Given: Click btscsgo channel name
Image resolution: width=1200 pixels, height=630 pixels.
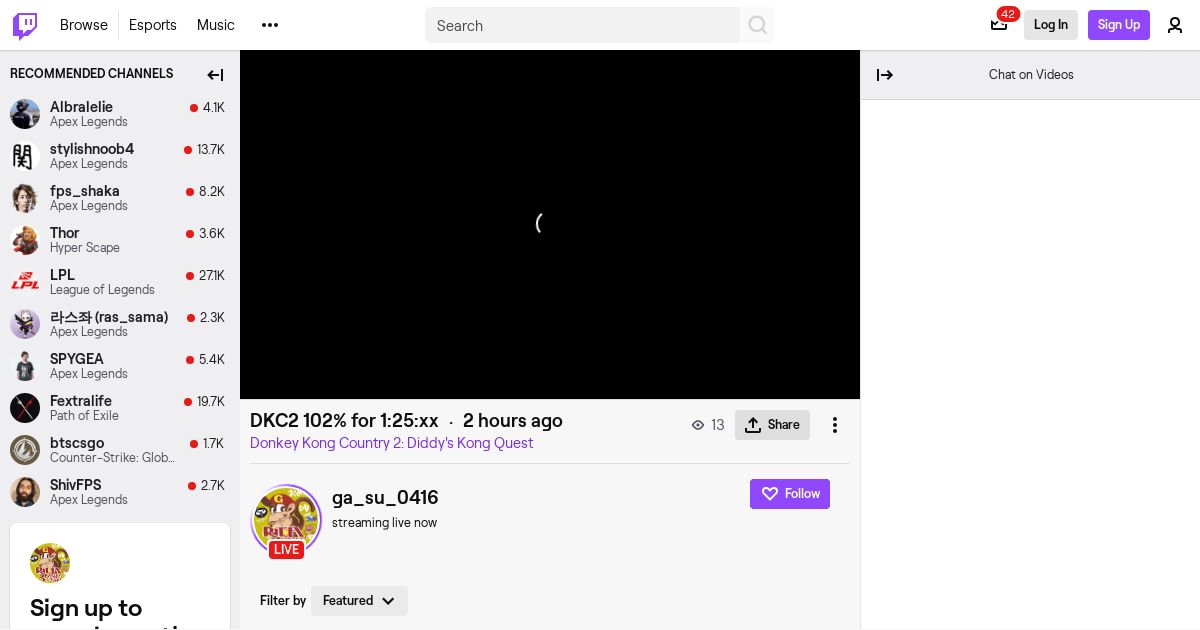Looking at the screenshot, I should coord(77,443).
